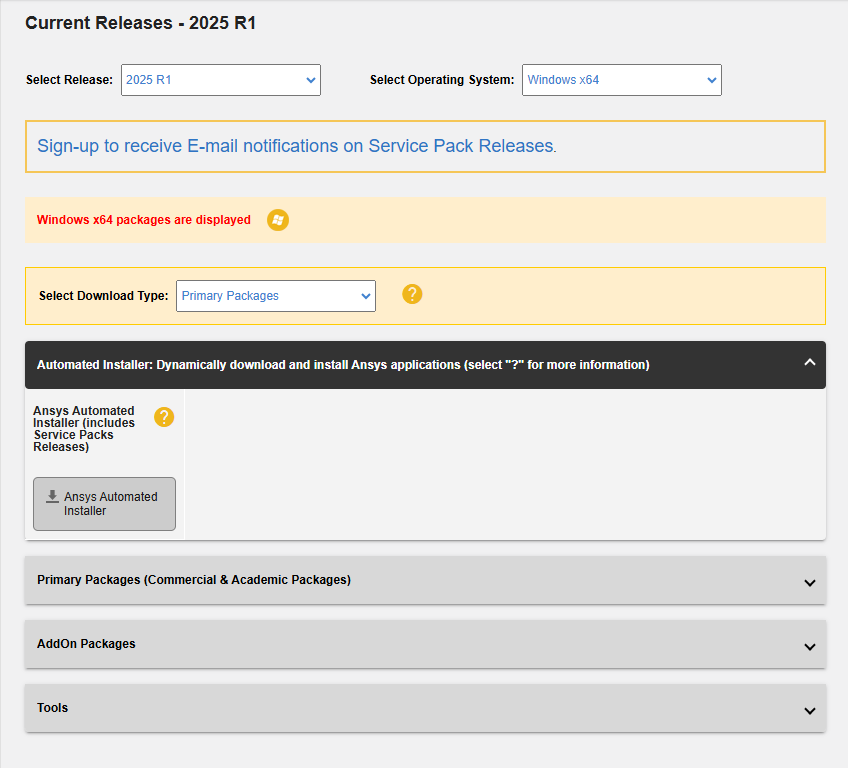Expand the Primary Packages (Commercial & Academic) section
Image resolution: width=848 pixels, height=768 pixels.
click(425, 580)
